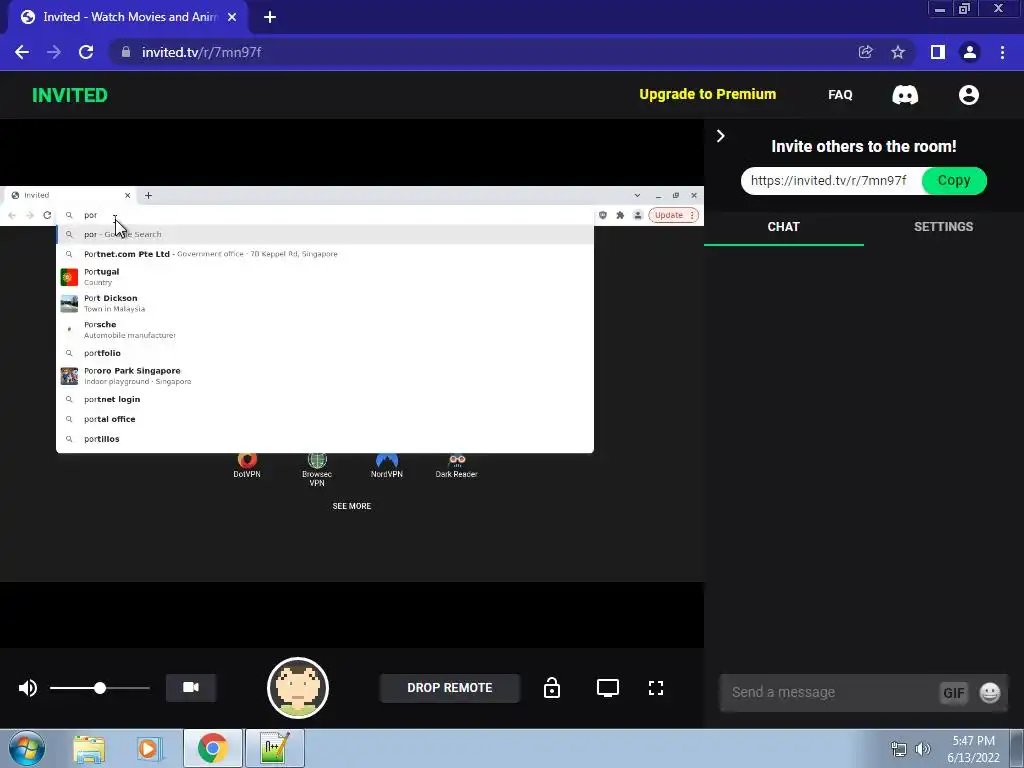Click the invite URL field

click(831, 181)
